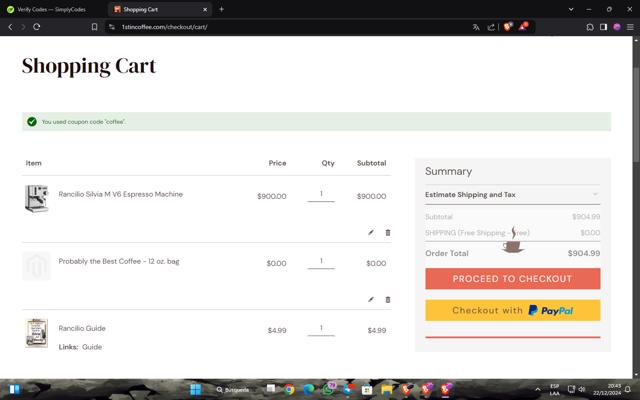Edit the Rancilio Silvia espresso machine item
The width and height of the screenshot is (640, 400).
371,232
